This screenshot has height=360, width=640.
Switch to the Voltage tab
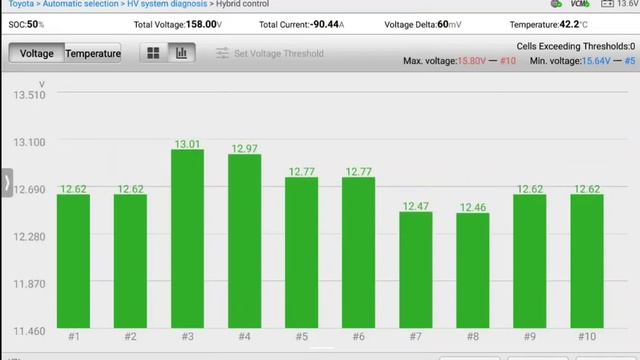click(x=37, y=53)
